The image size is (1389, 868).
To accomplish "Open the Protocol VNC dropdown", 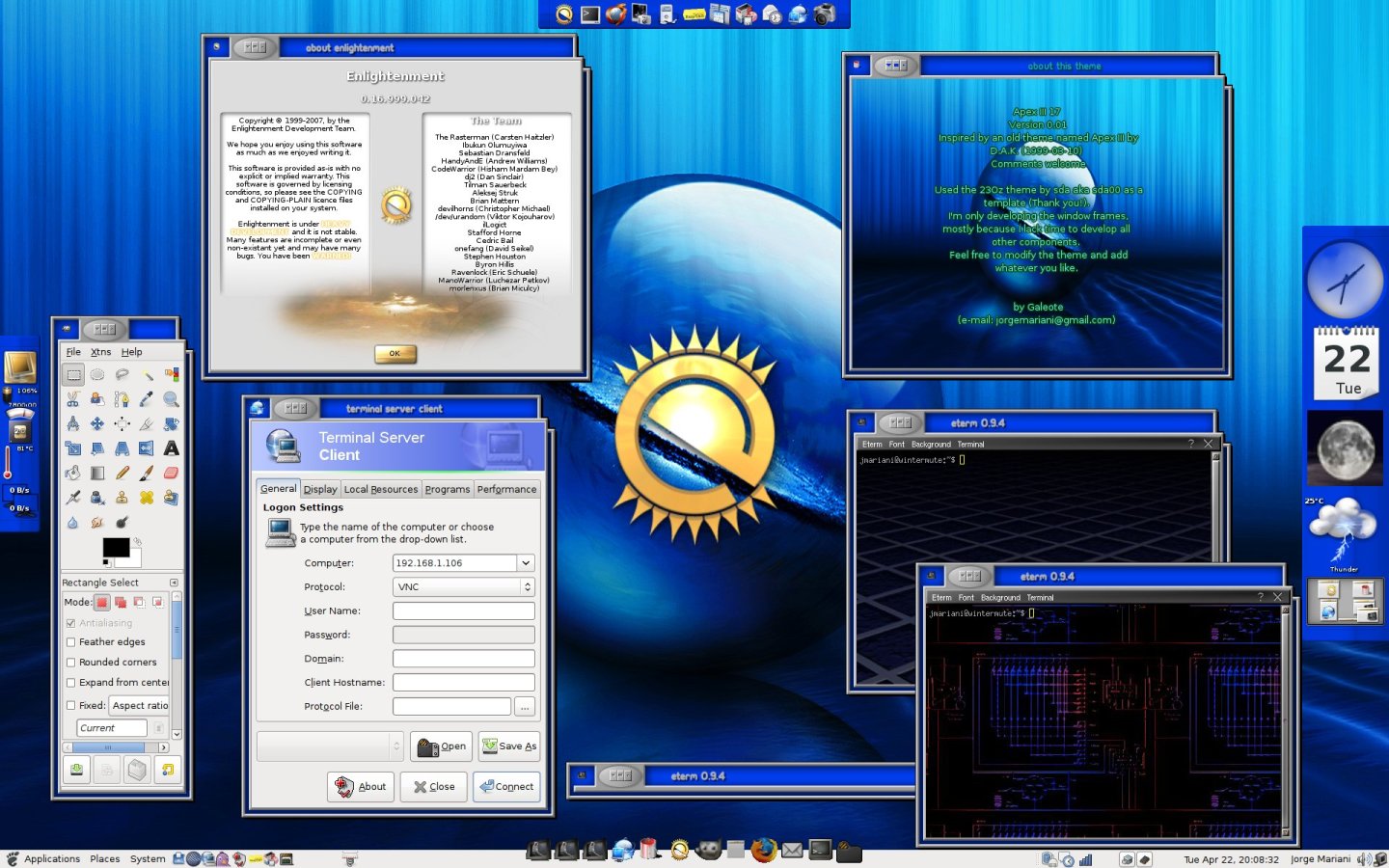I will coord(464,586).
